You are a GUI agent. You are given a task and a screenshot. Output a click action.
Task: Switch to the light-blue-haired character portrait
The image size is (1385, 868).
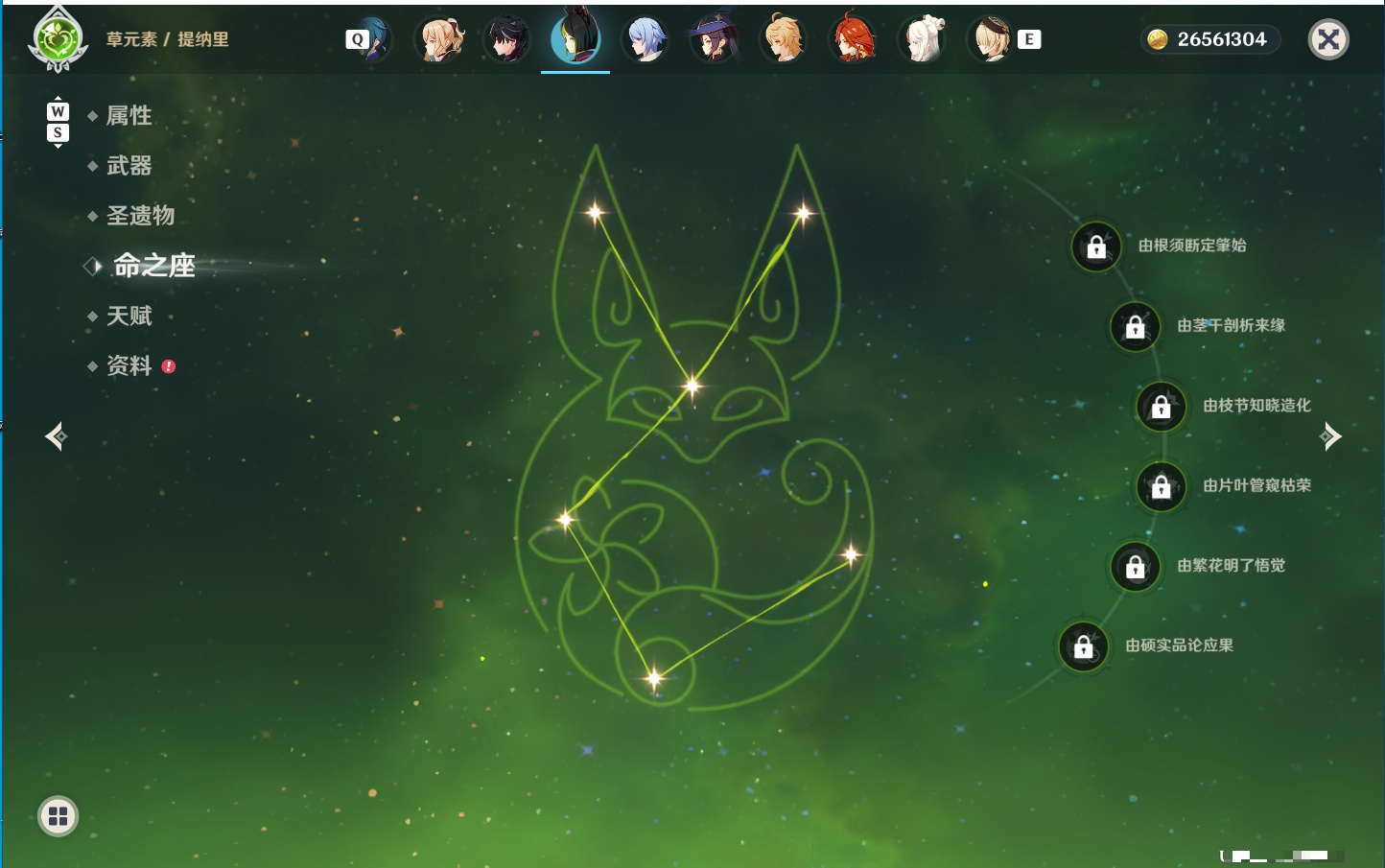coord(646,39)
